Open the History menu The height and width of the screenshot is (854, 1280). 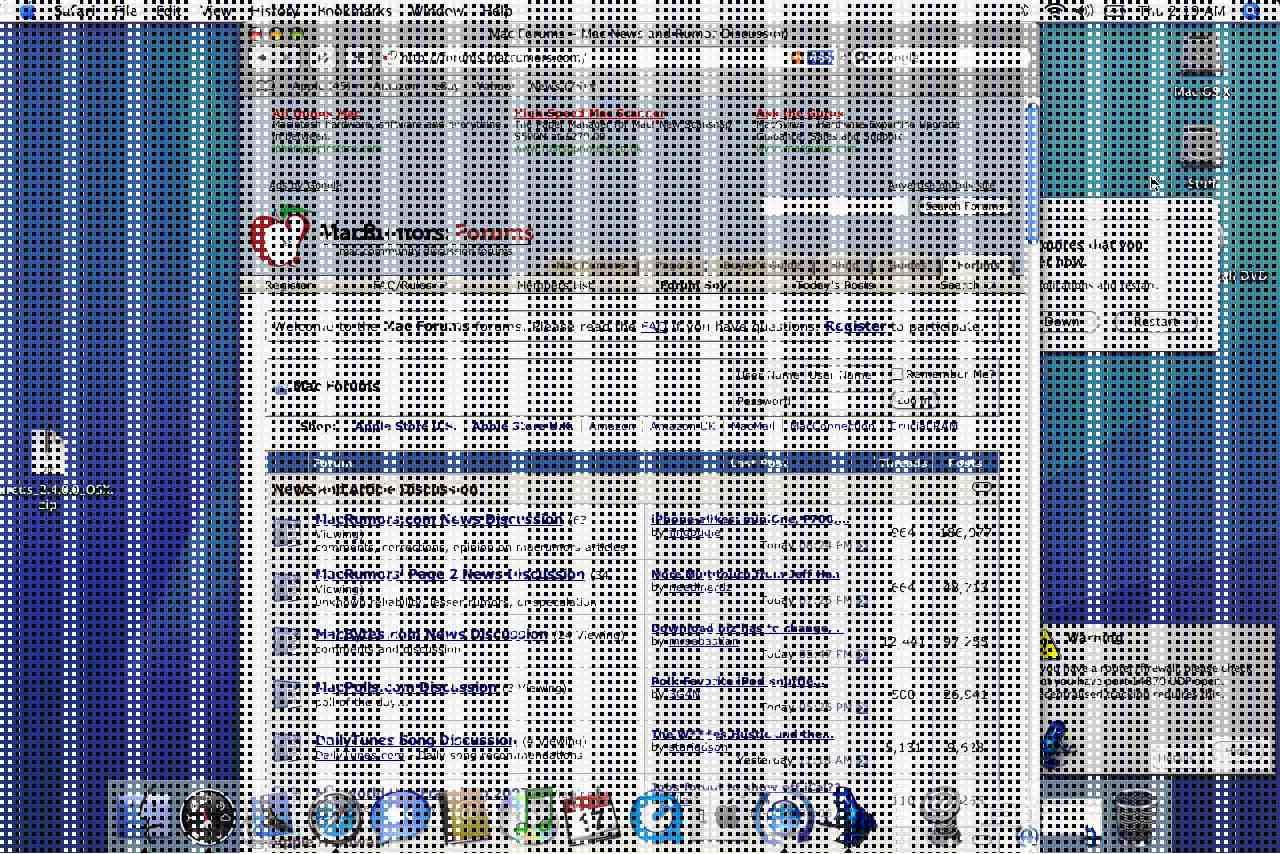click(273, 11)
